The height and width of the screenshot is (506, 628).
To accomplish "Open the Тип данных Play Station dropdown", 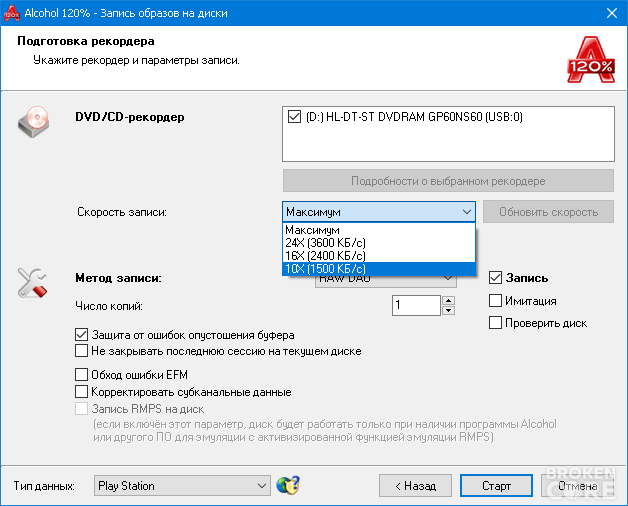I will click(x=182, y=486).
